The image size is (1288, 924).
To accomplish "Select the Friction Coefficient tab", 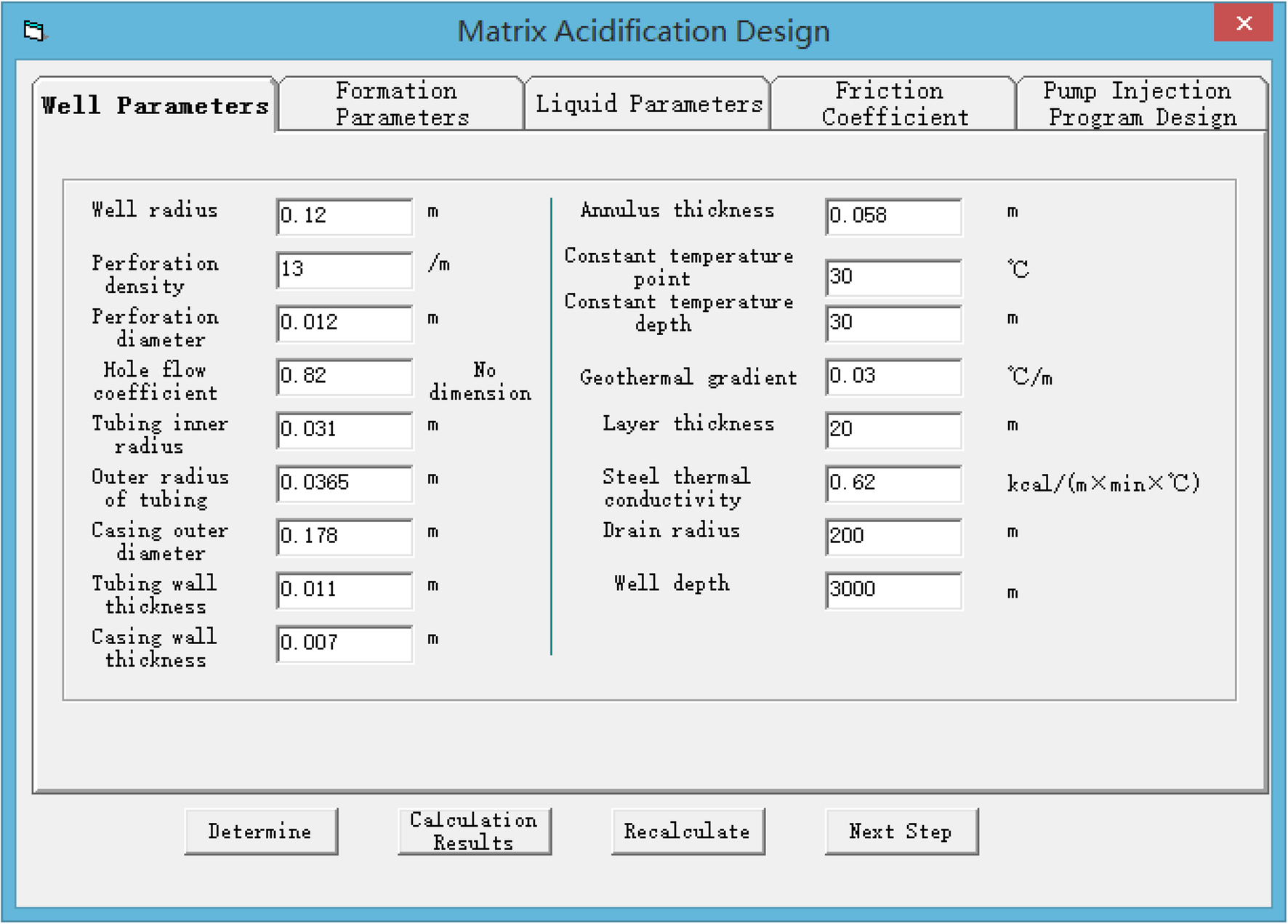I will pos(892,103).
